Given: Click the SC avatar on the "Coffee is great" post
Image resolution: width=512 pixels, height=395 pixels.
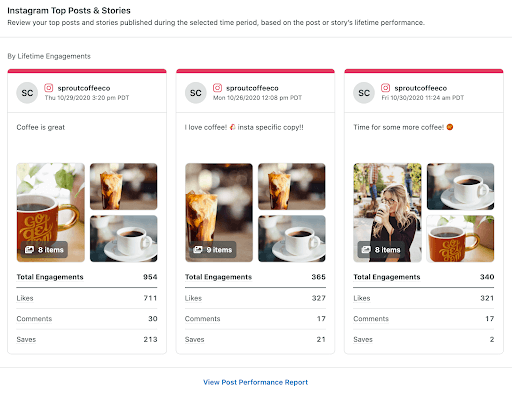Looking at the screenshot, I should click(27, 93).
